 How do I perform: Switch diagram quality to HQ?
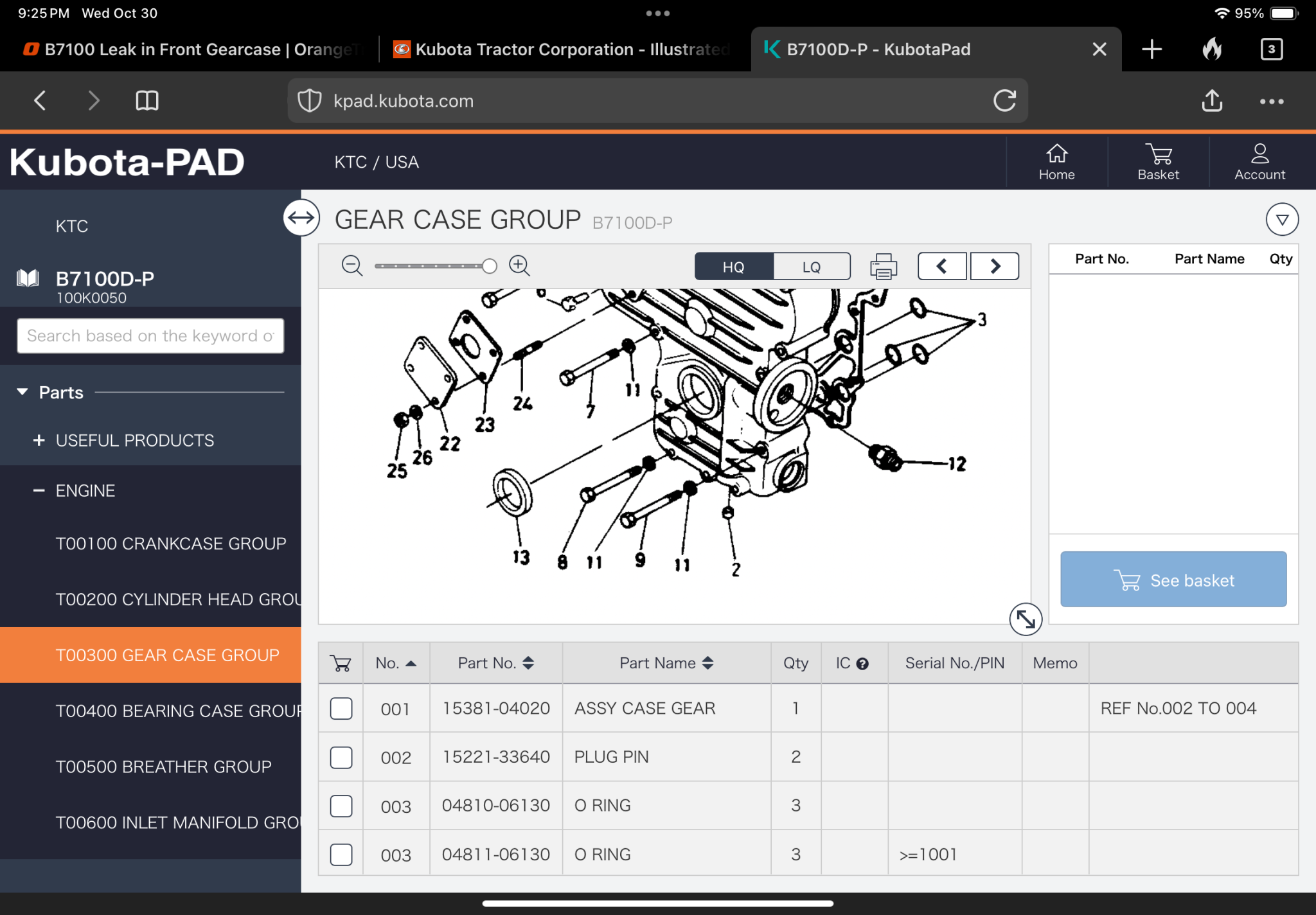click(x=734, y=267)
